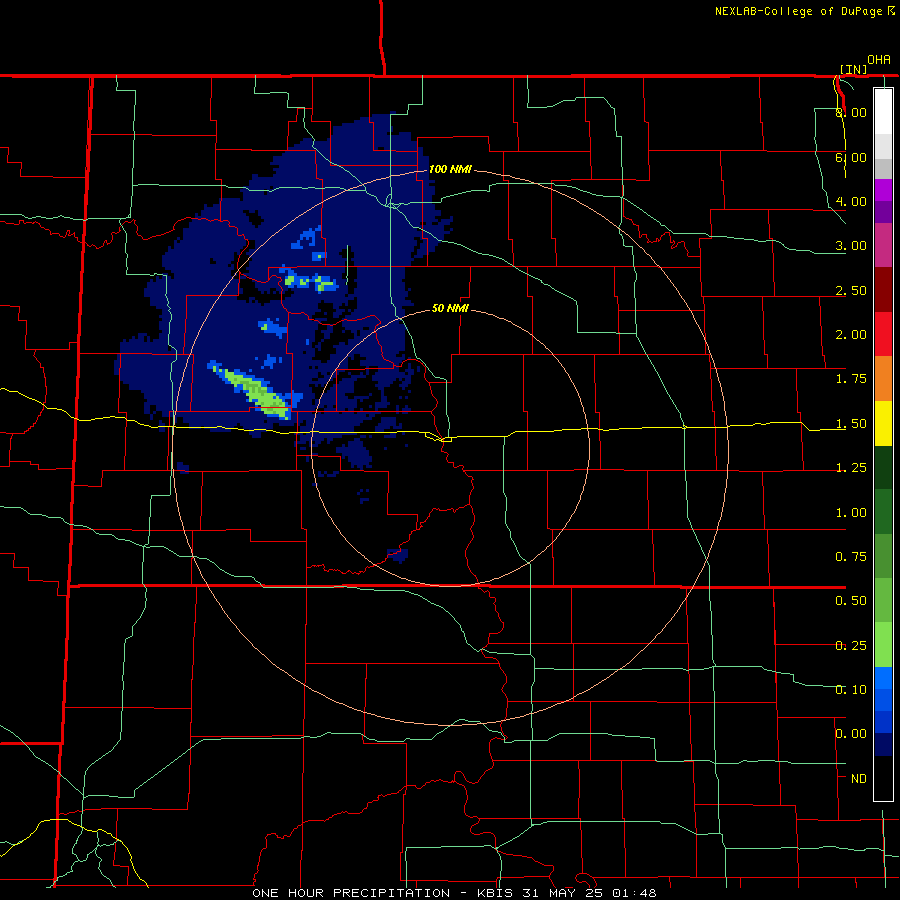Click the ONE HOUR PRECIPITATION title text

pyautogui.click(x=351, y=893)
